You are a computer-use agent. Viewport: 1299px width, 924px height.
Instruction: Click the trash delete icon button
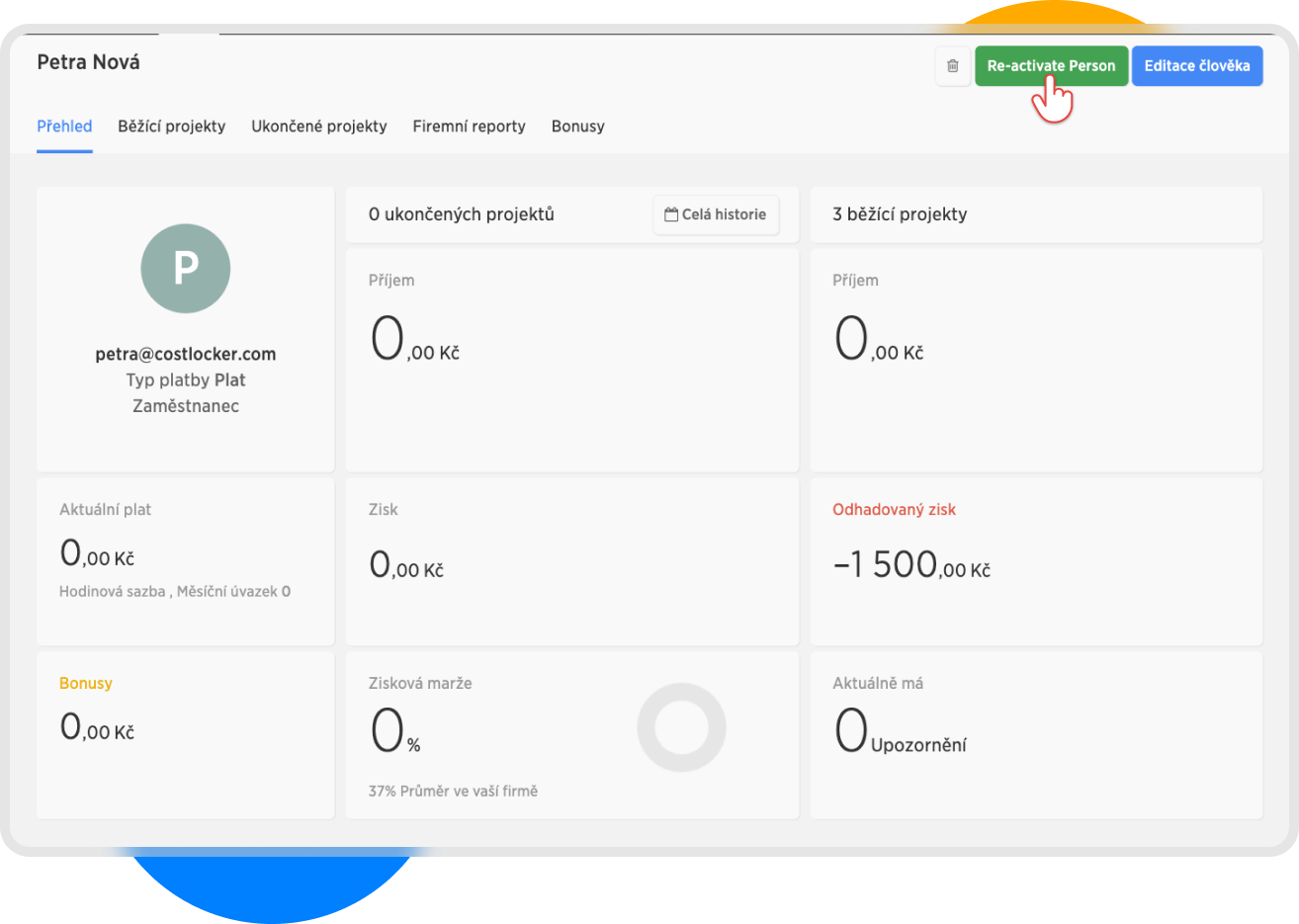click(952, 66)
